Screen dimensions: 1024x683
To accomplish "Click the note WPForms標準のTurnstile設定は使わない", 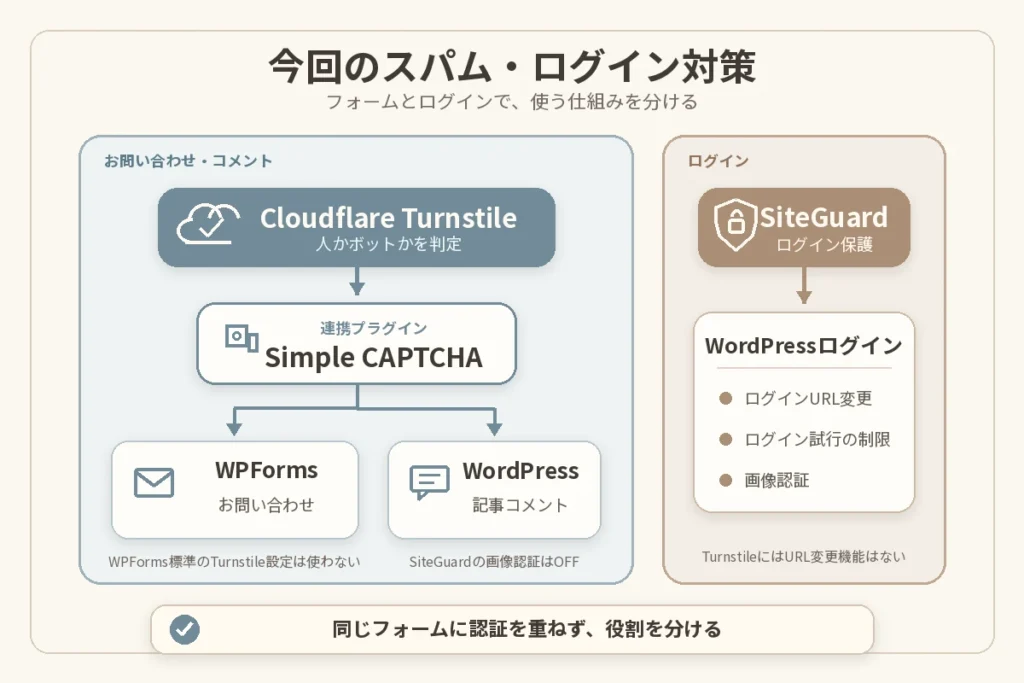I will 234,562.
